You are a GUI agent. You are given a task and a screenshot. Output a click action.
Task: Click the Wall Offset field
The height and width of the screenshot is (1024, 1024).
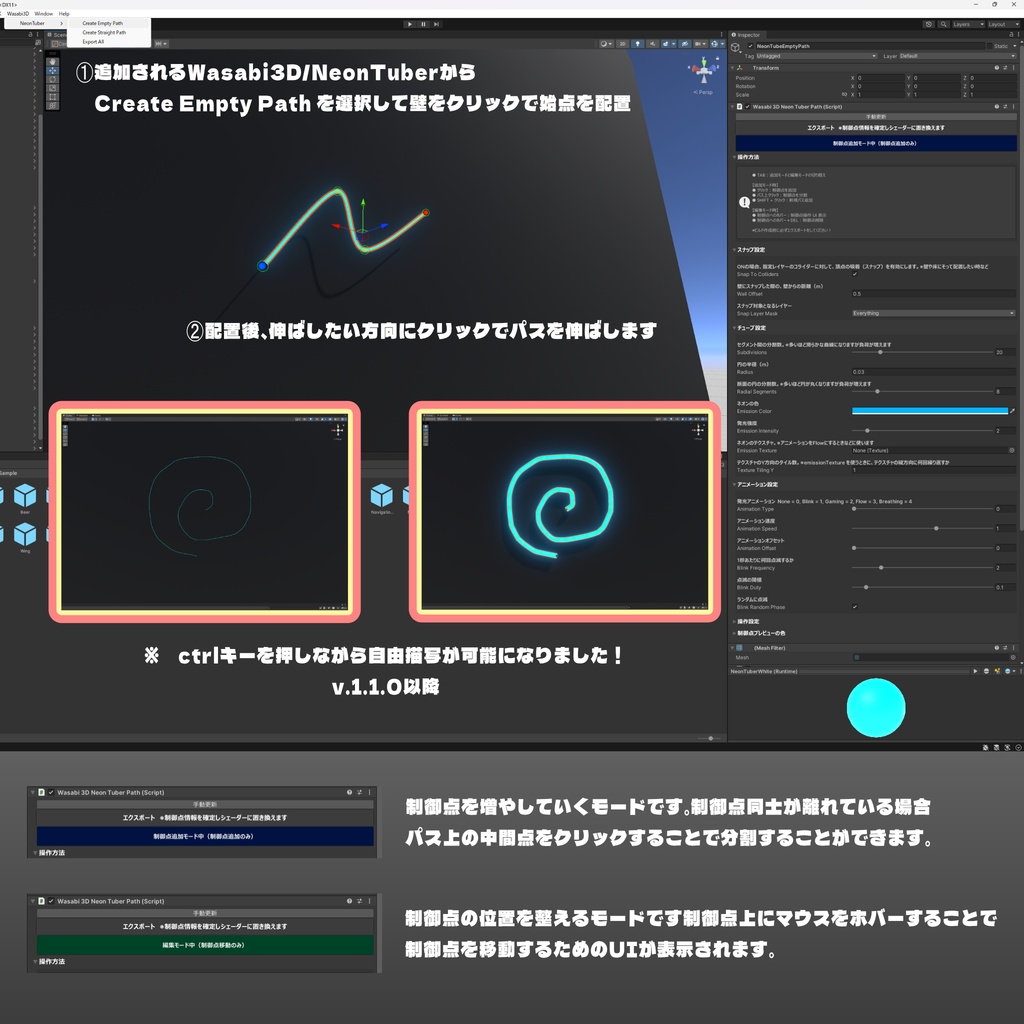tap(933, 294)
